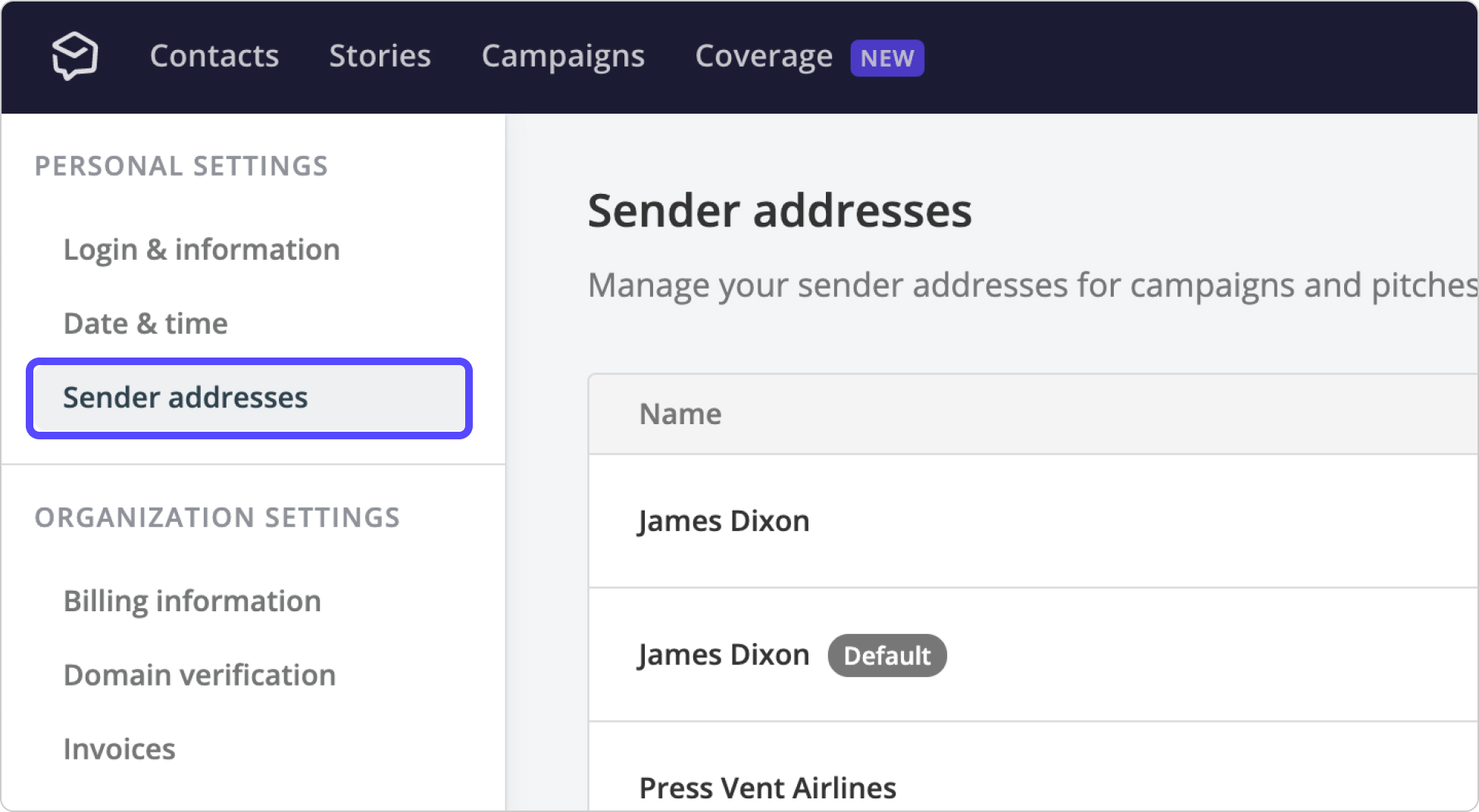Select James Dixon marked Default
1479x812 pixels.
pos(1033,655)
